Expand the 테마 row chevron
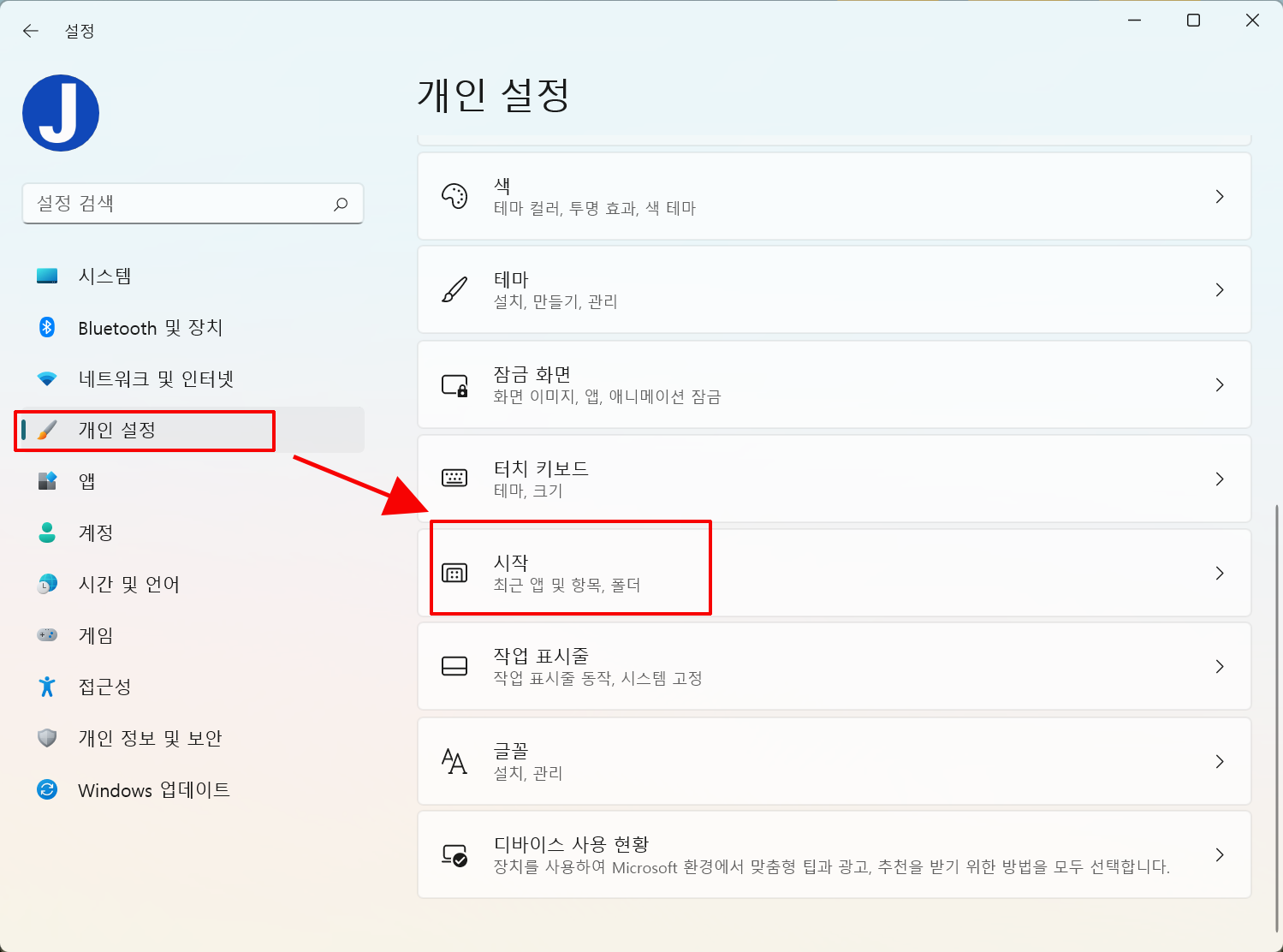 1220,289
